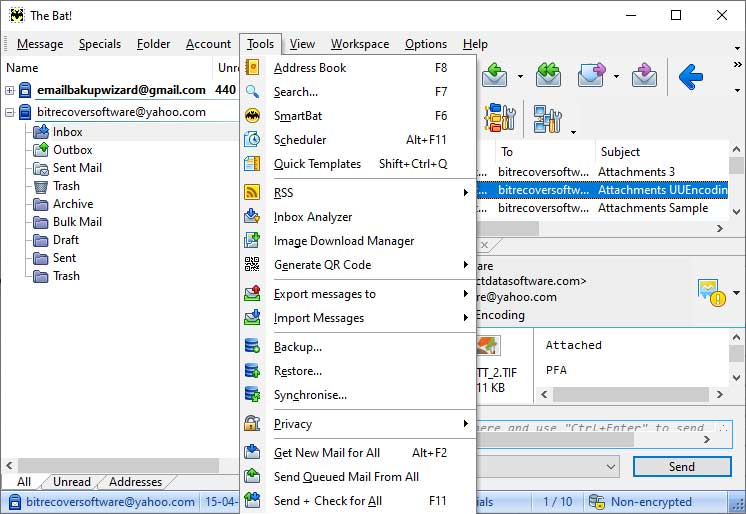This screenshot has height=514, width=746.
Task: Switch to the All tab
Action: 24,482
